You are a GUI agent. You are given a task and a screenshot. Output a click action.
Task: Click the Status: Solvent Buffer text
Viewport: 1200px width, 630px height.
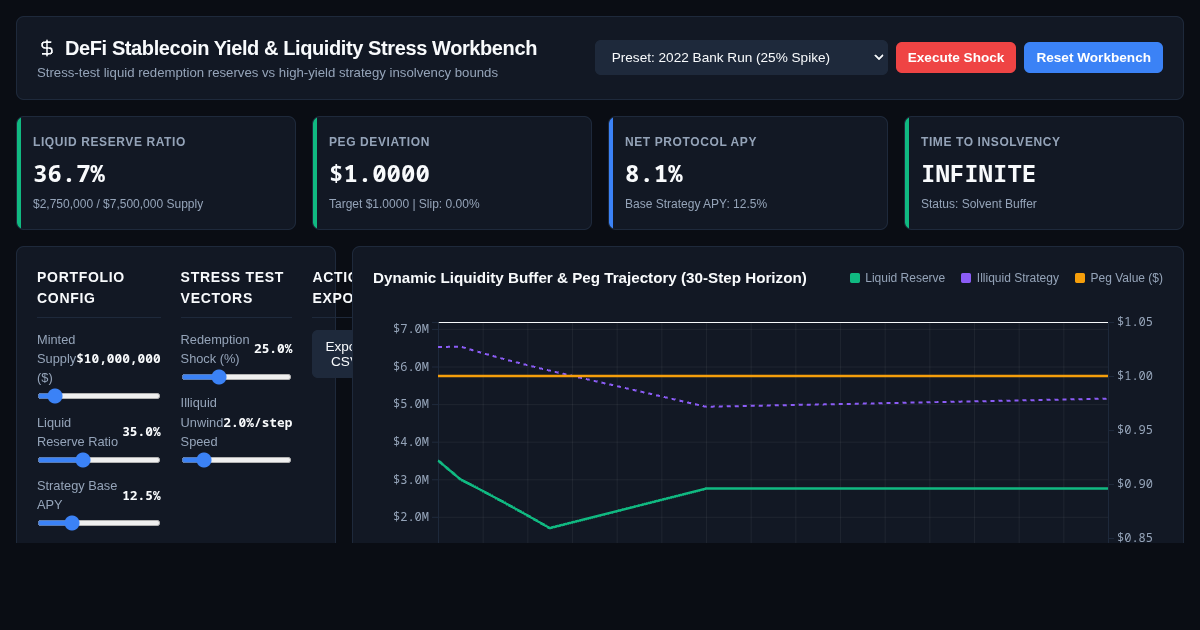coord(979,204)
